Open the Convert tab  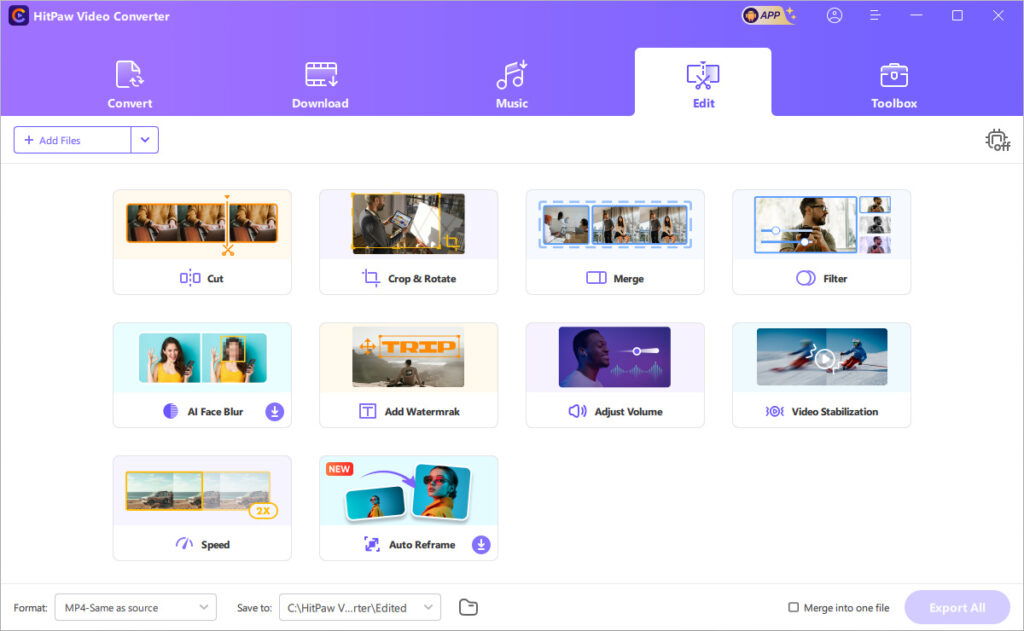pyautogui.click(x=129, y=84)
